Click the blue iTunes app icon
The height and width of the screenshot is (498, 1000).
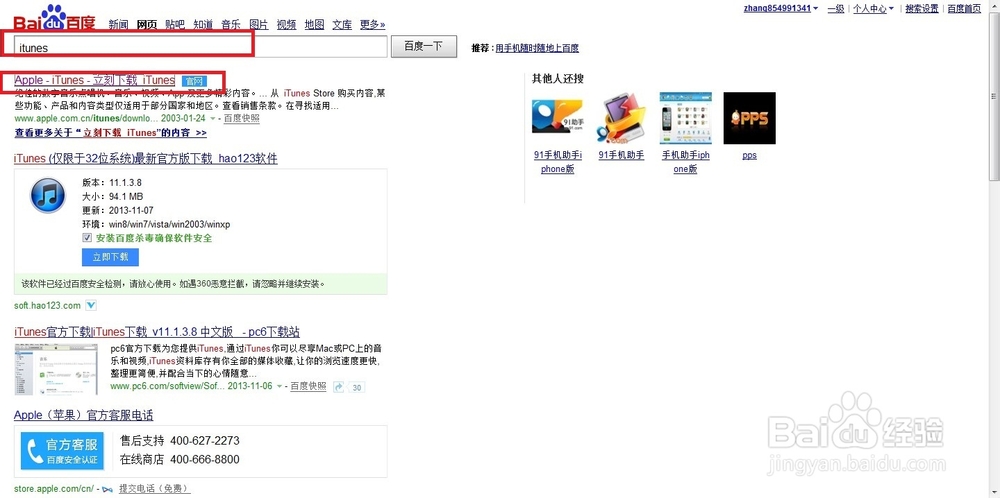coord(48,195)
